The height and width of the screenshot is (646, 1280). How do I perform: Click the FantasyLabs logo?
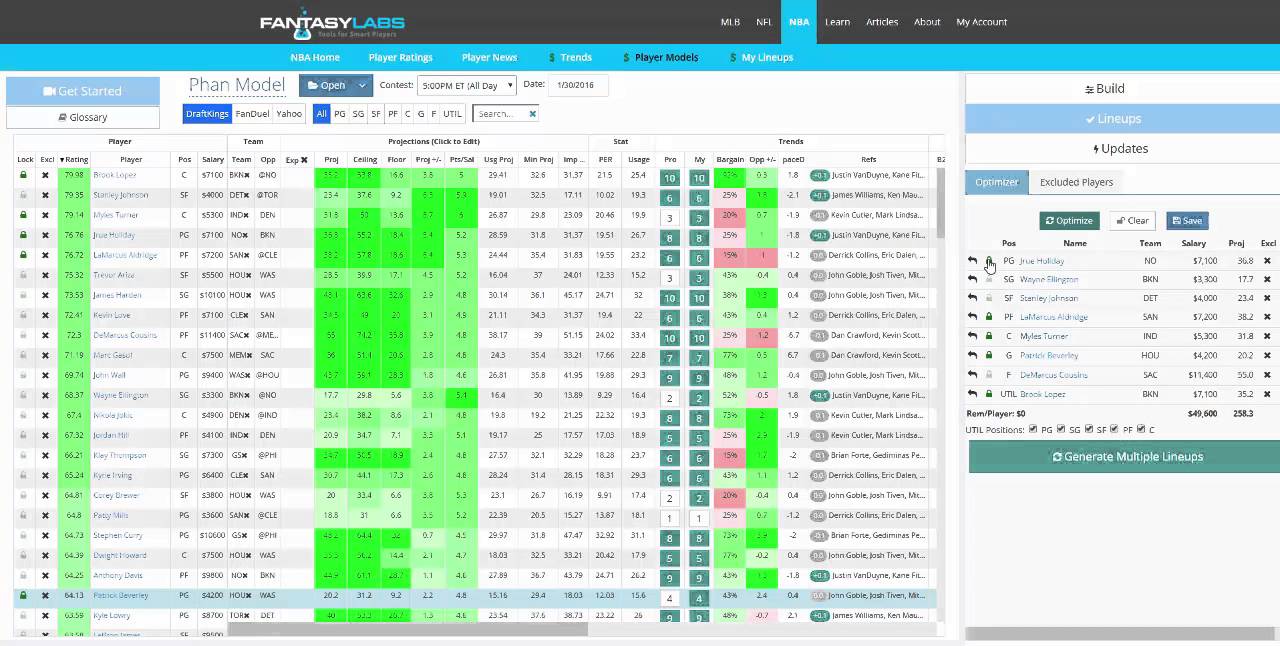(x=332, y=22)
